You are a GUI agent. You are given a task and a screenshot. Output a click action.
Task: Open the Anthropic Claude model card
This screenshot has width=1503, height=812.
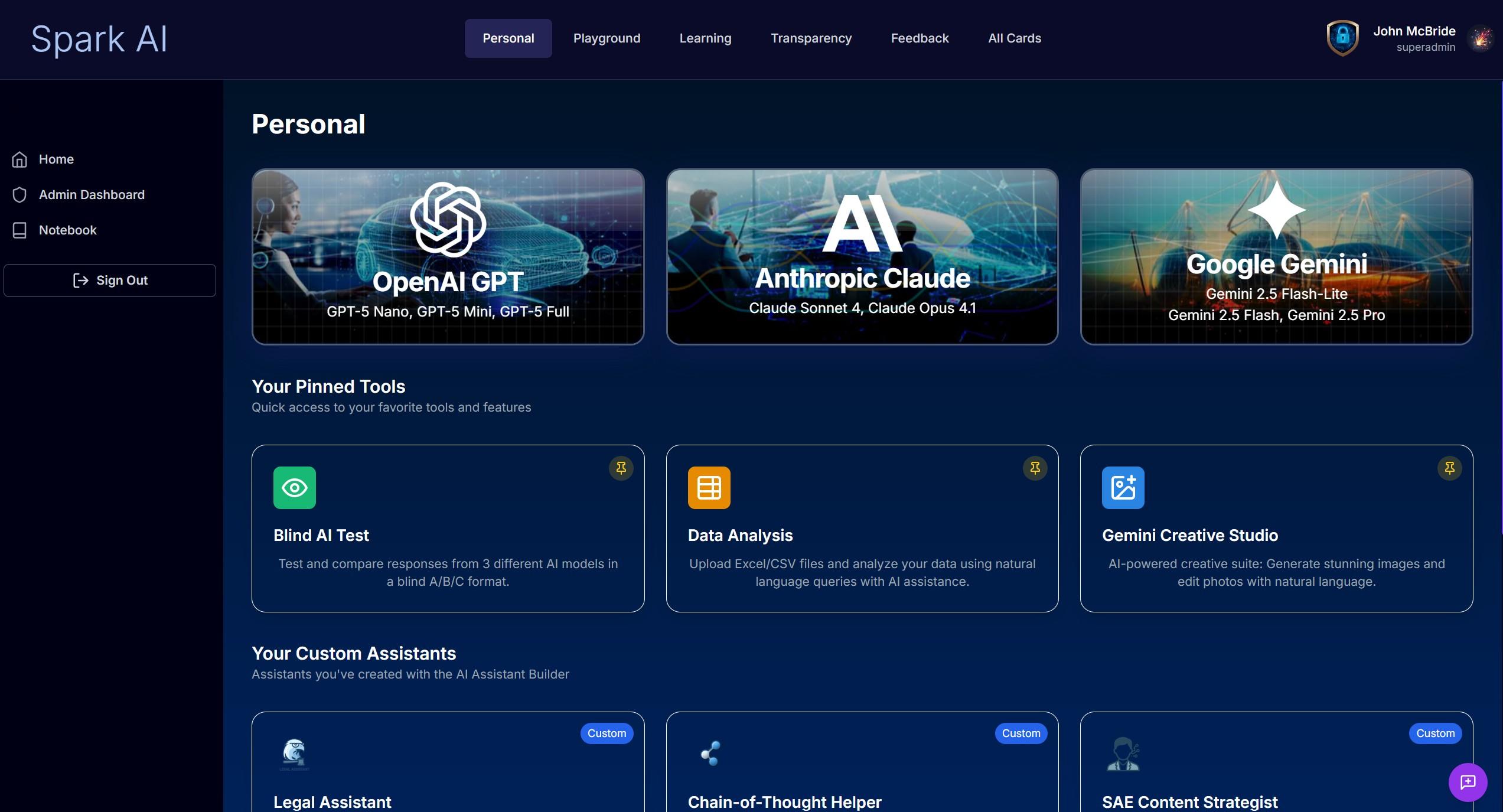click(862, 257)
